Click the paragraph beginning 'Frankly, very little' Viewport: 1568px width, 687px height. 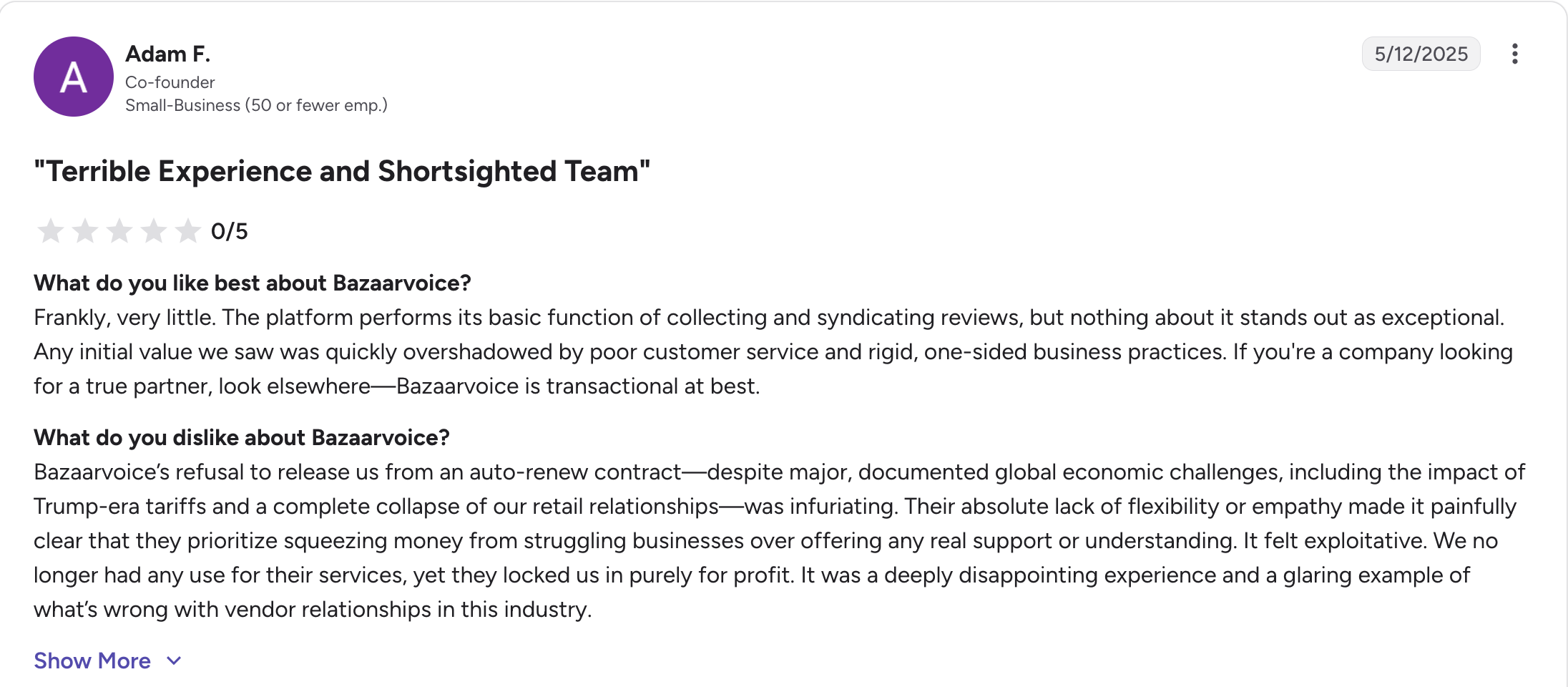coord(773,351)
